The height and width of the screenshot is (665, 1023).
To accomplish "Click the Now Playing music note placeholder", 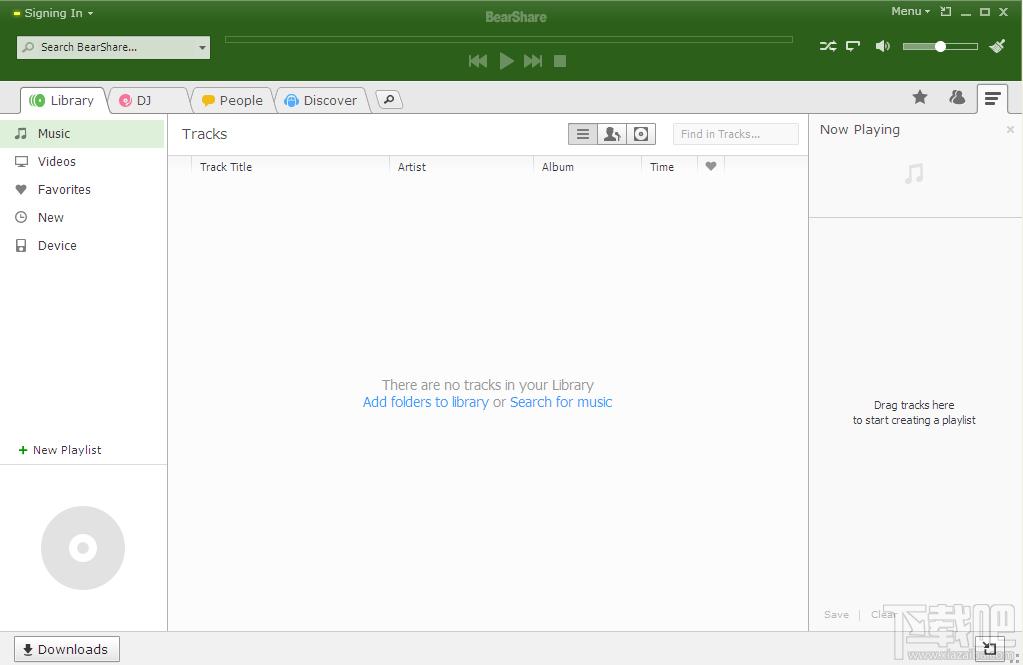I will click(914, 174).
